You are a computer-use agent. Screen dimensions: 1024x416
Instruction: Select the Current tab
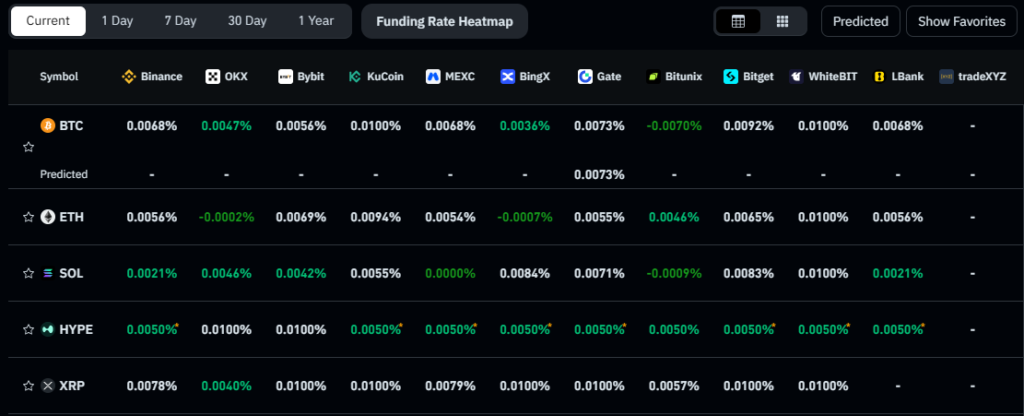[48, 21]
